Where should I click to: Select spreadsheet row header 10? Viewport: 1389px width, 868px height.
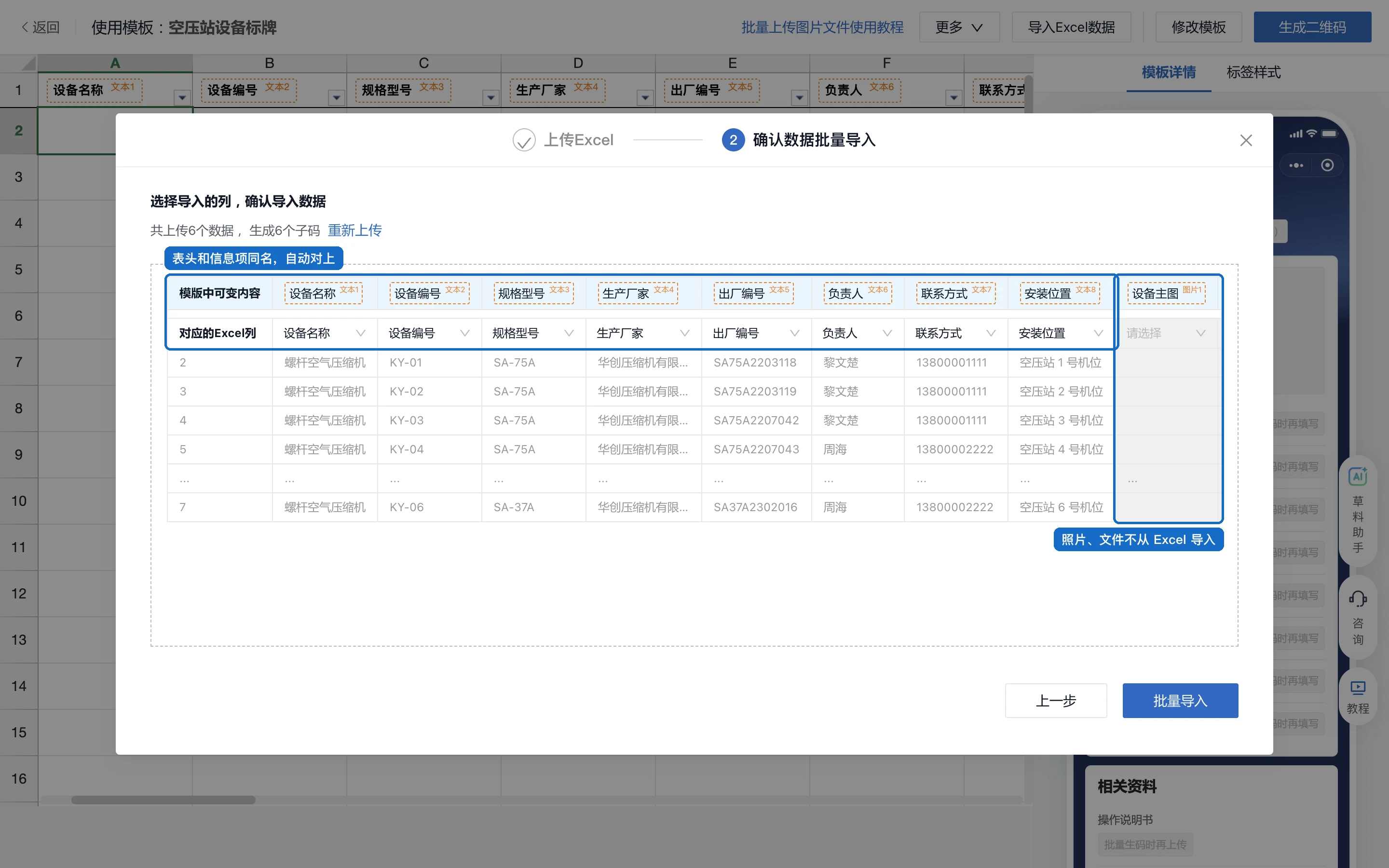(19, 501)
